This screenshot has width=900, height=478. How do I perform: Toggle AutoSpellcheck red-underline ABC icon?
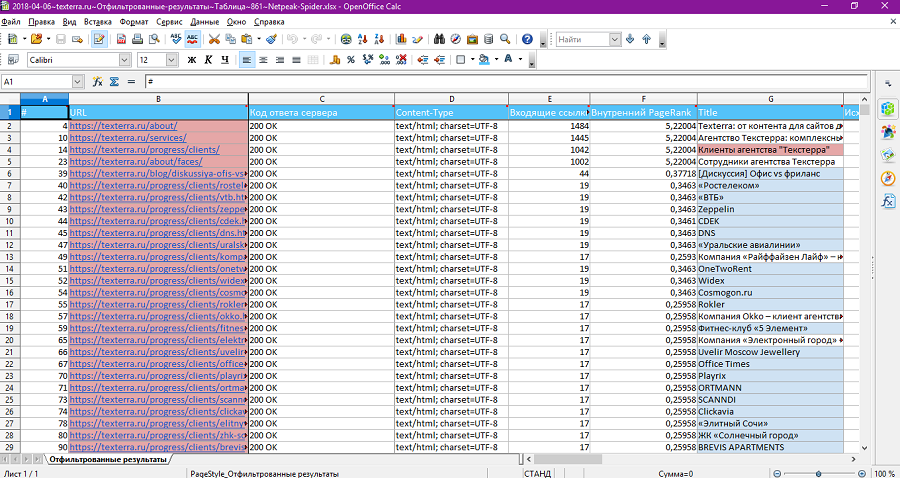pos(193,39)
